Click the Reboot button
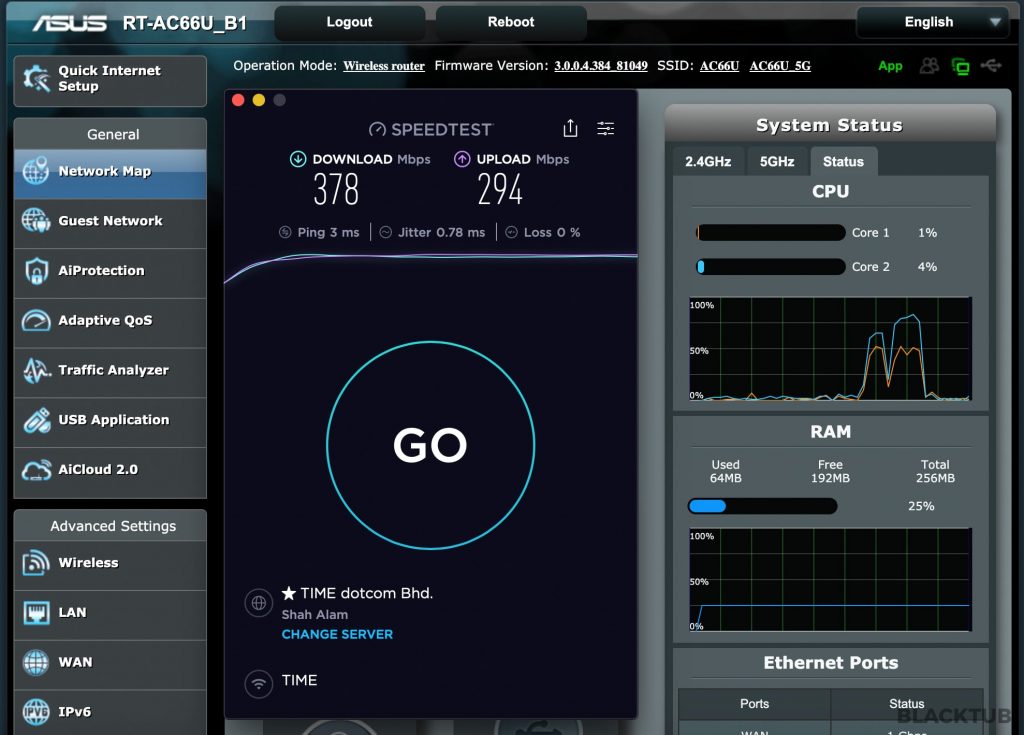Viewport: 1024px width, 735px height. tap(511, 22)
